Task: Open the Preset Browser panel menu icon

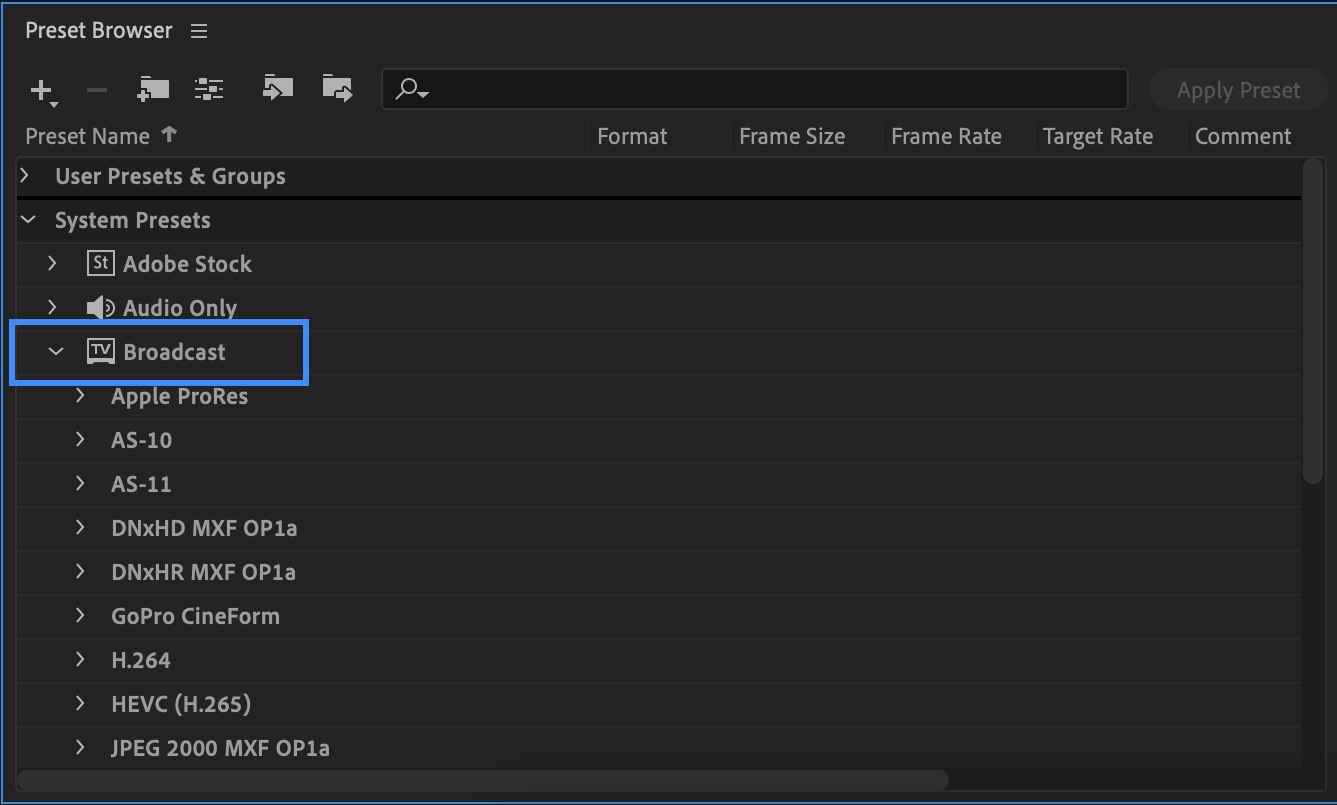Action: click(x=199, y=31)
